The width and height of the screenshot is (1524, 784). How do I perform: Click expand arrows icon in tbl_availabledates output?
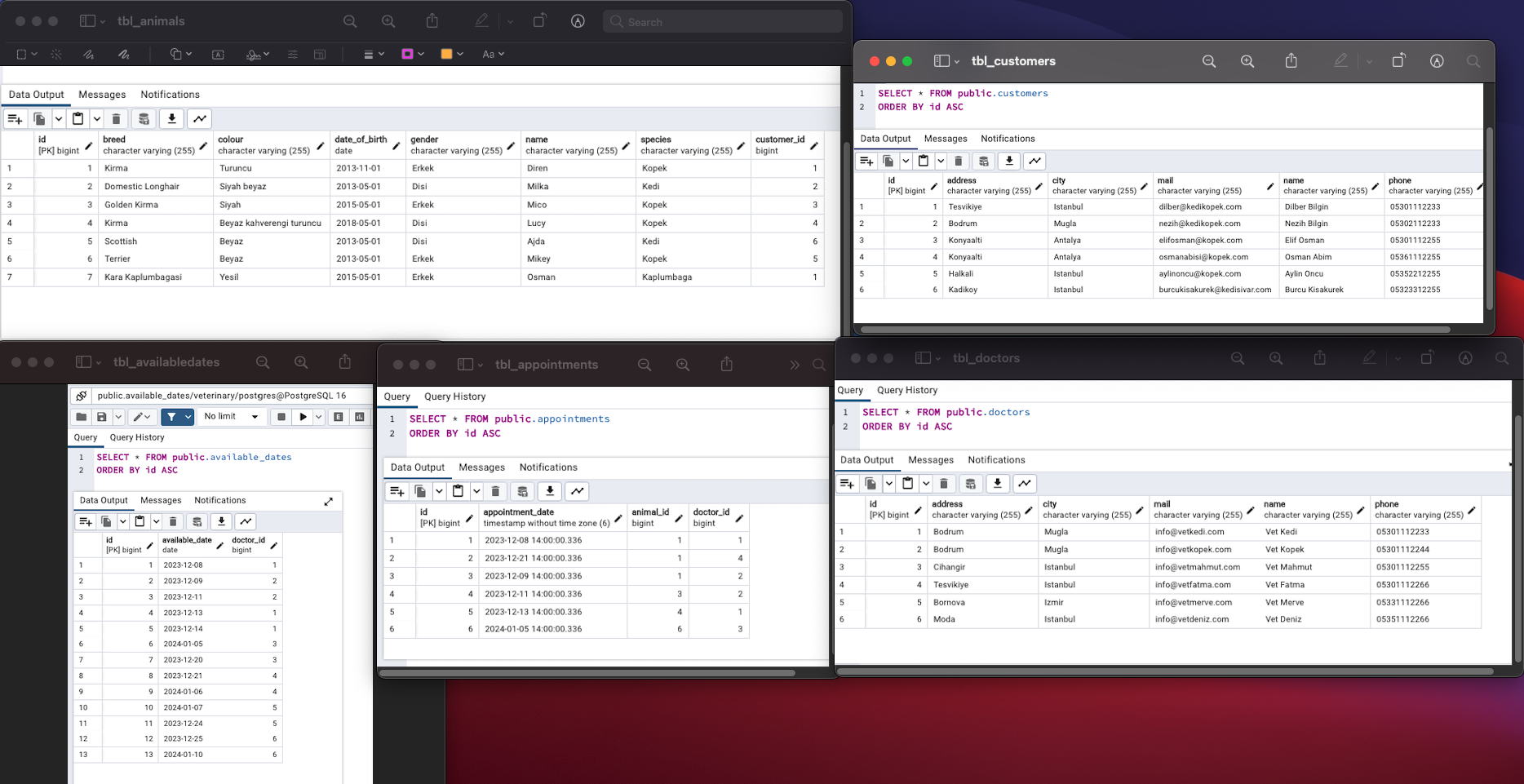pyautogui.click(x=328, y=501)
